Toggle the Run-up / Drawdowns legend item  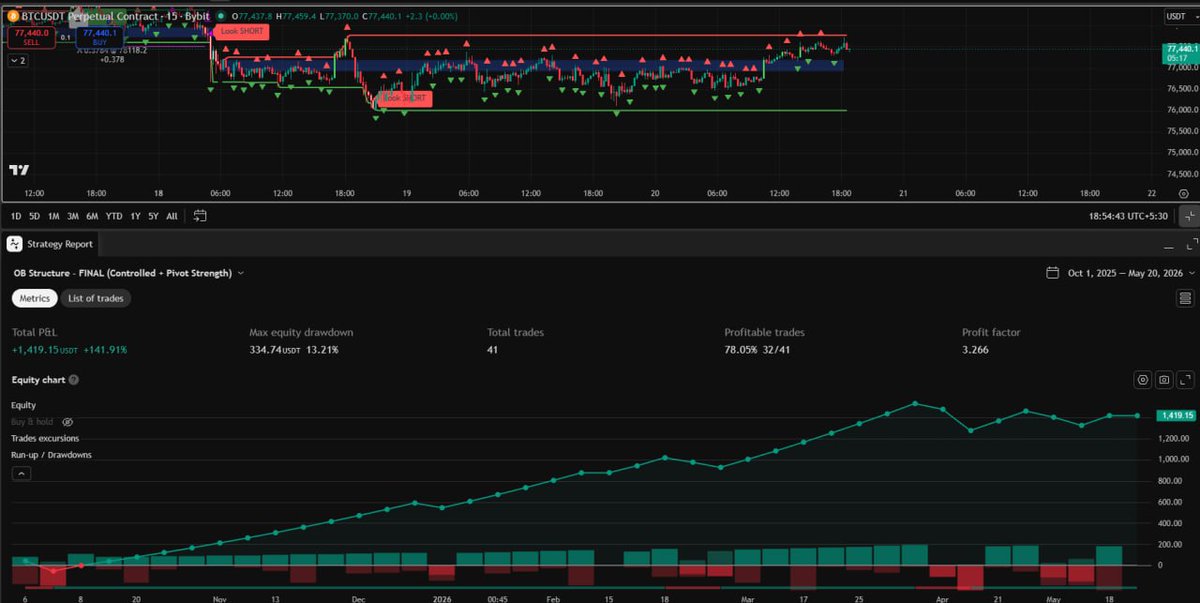click(x=51, y=455)
